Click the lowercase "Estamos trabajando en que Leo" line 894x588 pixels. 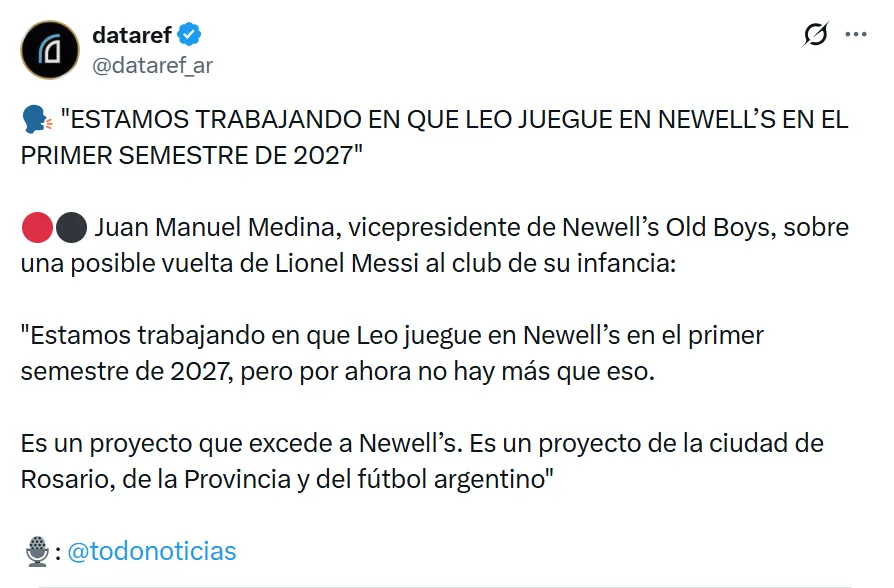392,335
